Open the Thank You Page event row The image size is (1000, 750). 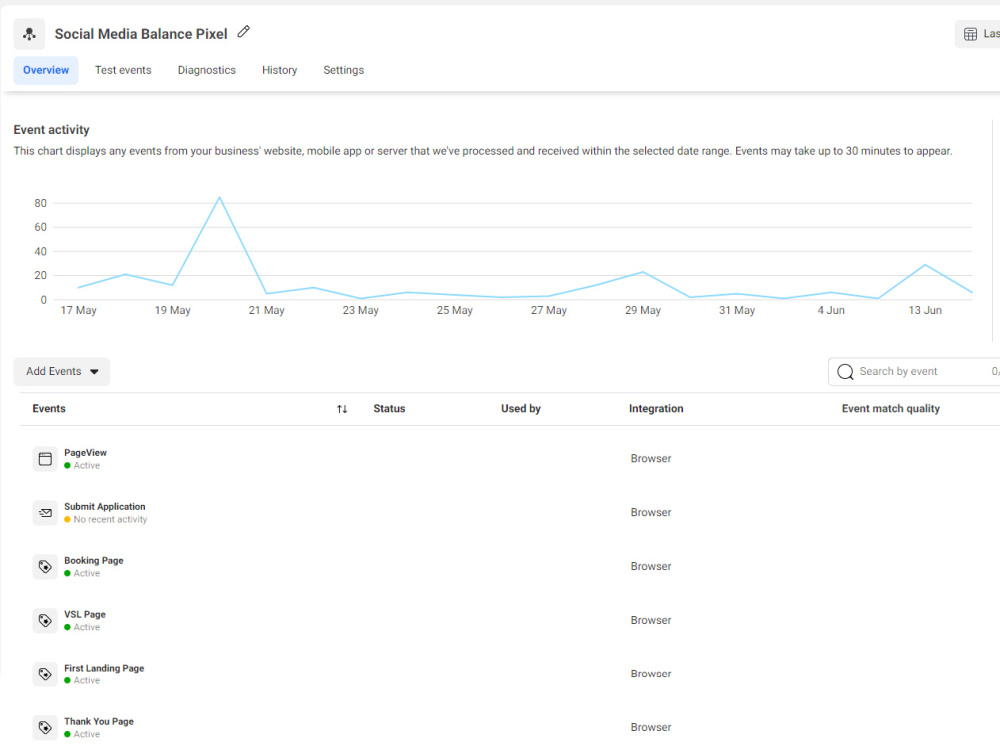click(x=510, y=728)
